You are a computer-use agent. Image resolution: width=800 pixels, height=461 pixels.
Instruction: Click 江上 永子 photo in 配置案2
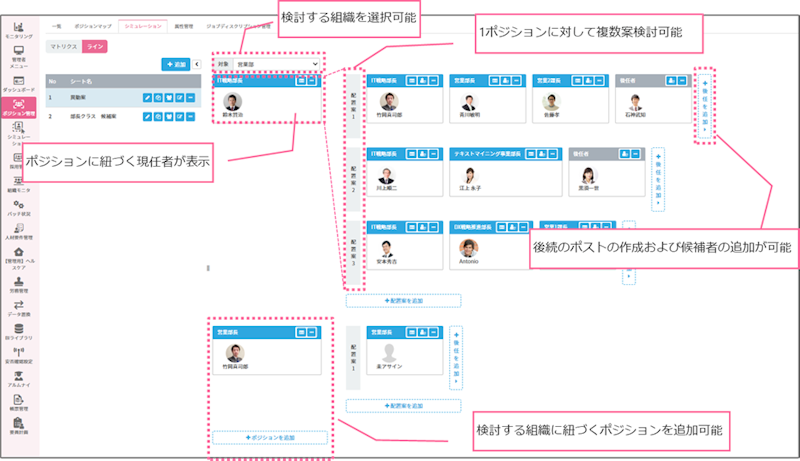click(469, 175)
